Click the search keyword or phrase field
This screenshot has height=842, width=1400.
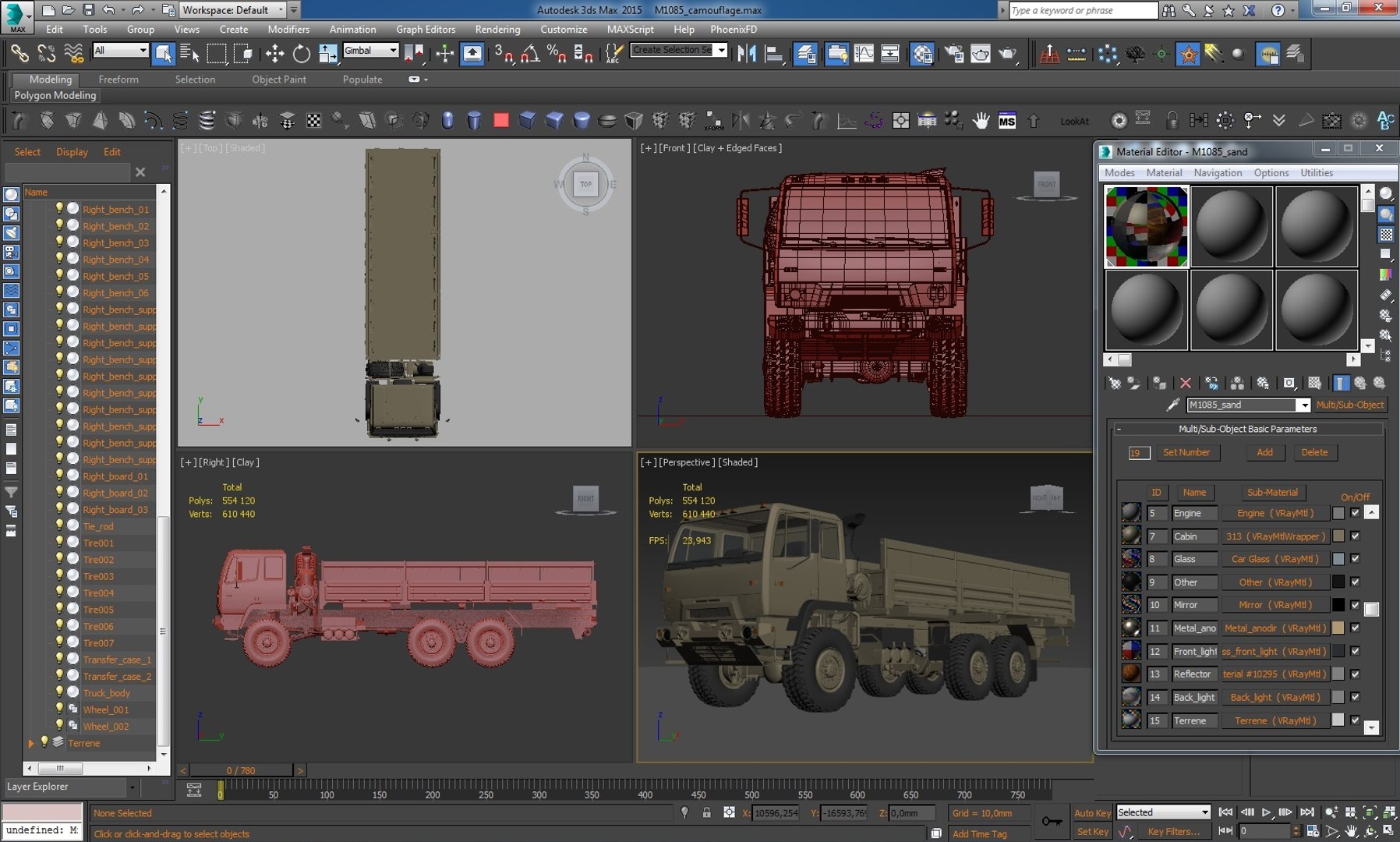point(1084,10)
